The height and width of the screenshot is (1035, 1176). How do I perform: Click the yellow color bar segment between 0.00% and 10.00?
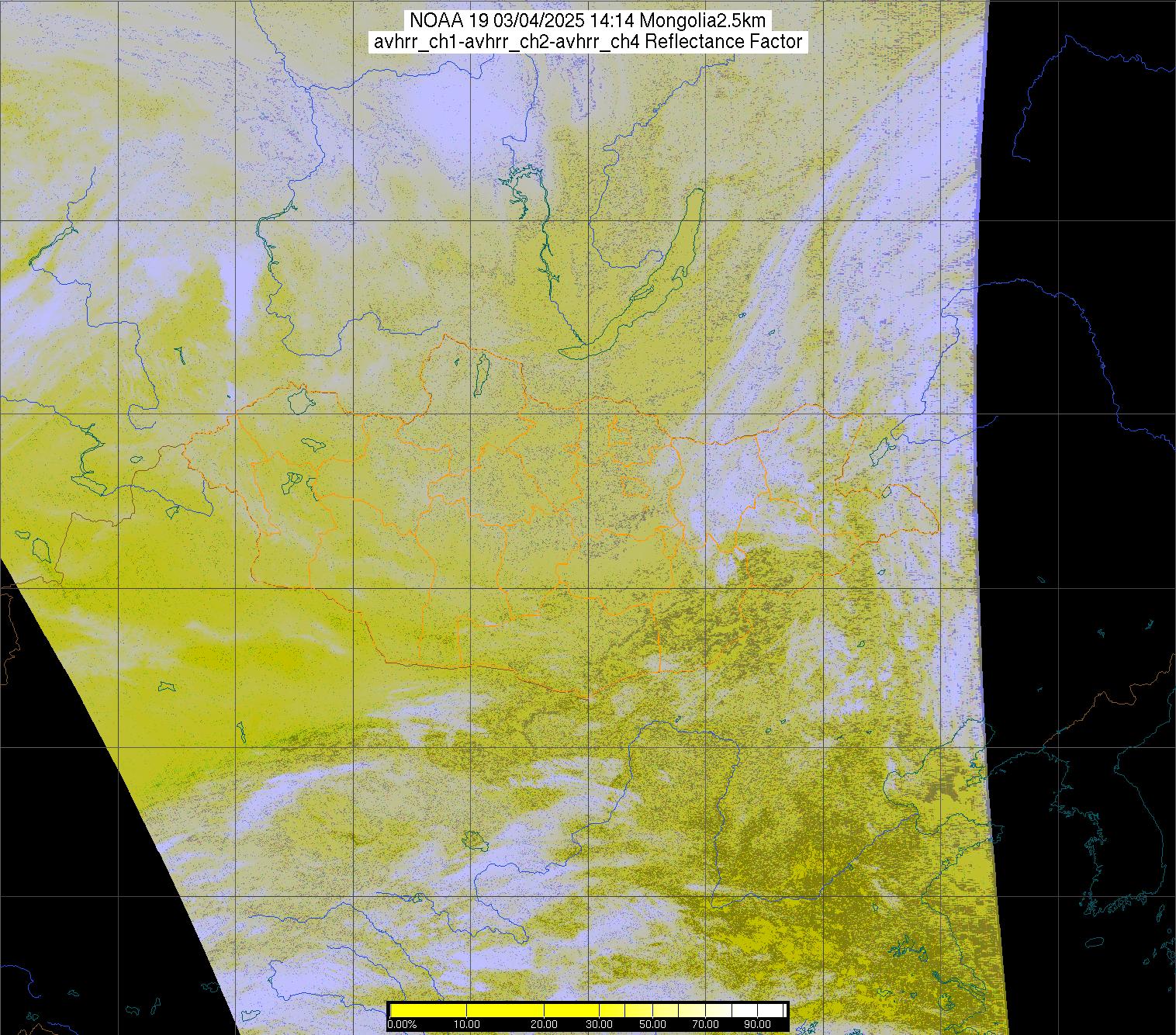(428, 1010)
